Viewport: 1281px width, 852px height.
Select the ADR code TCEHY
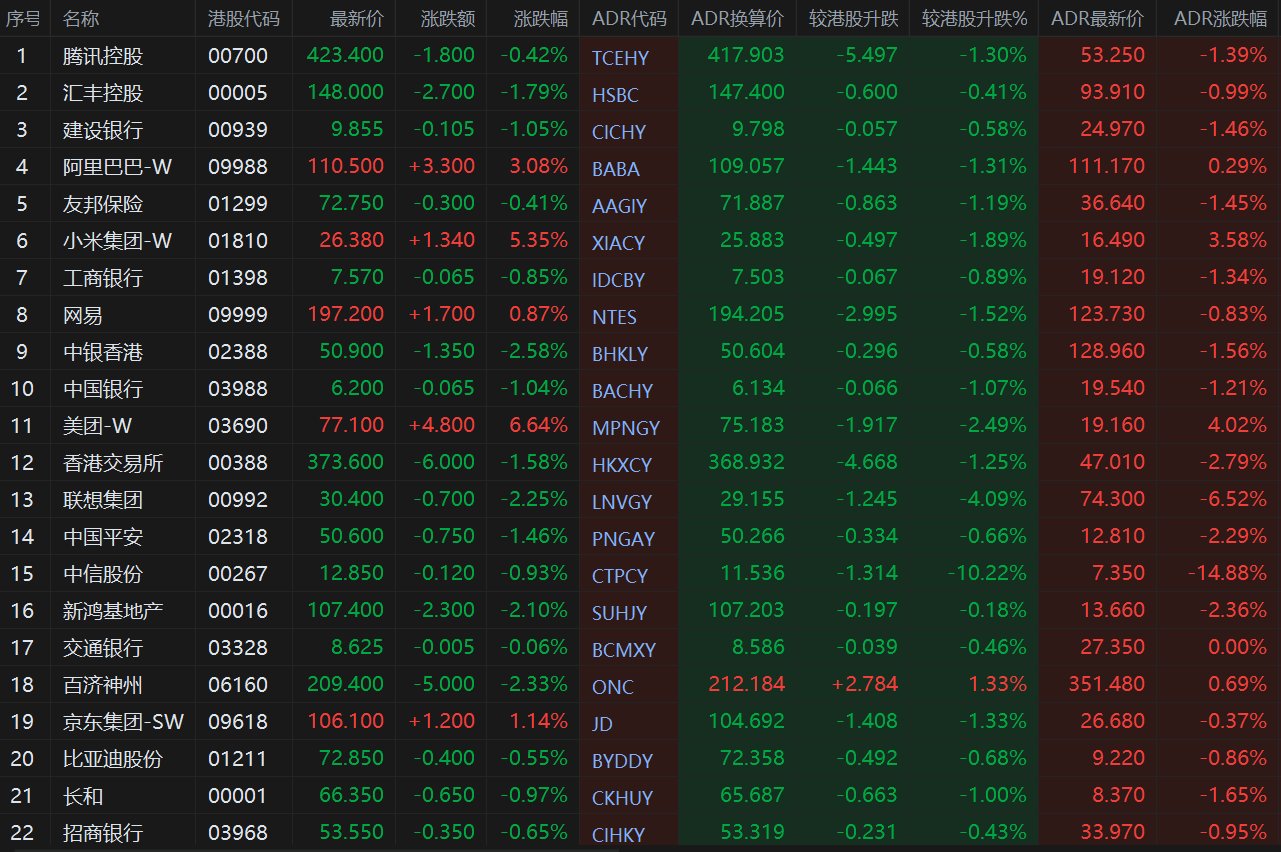(x=620, y=58)
